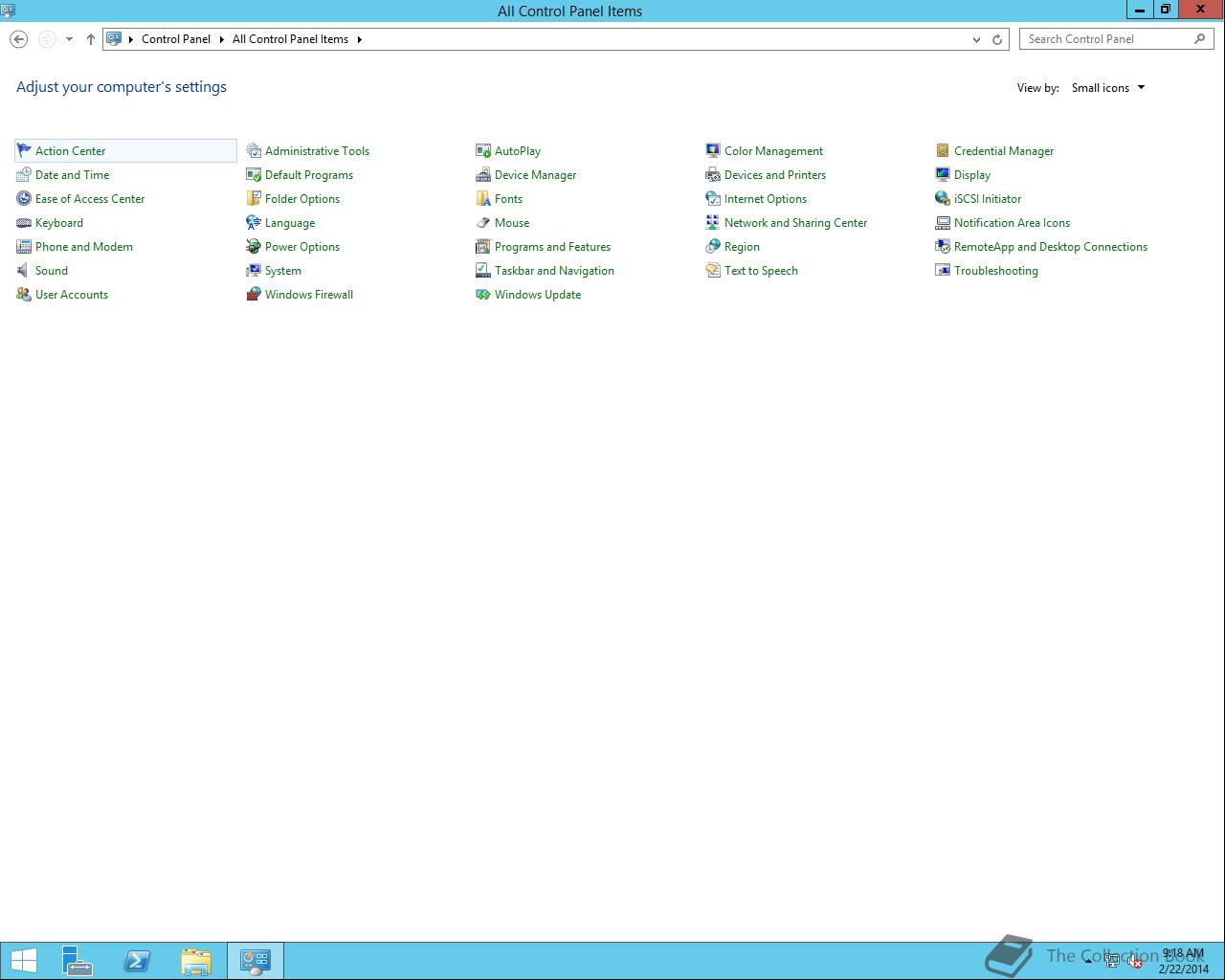Click the Mouse icon
Image resolution: width=1225 pixels, height=980 pixels.
click(x=483, y=222)
